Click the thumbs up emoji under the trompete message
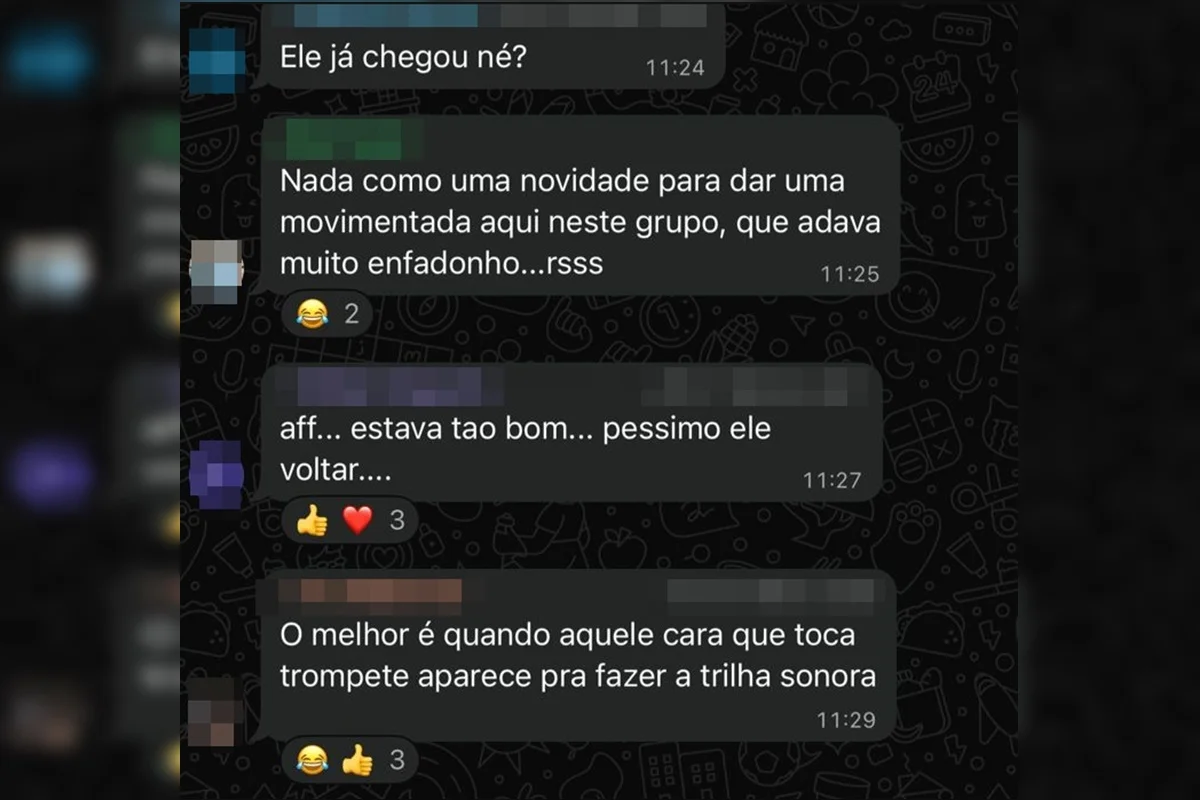1200x800 pixels. tap(357, 761)
